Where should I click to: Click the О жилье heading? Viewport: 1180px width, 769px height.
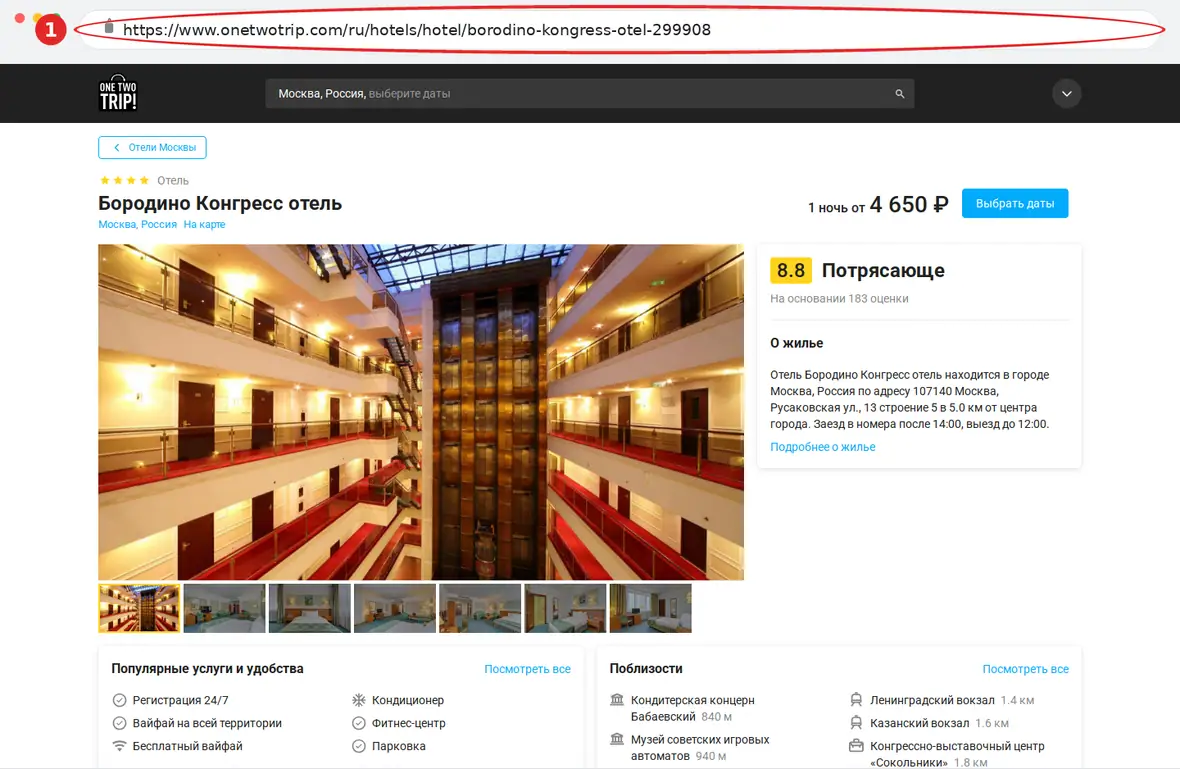(796, 343)
